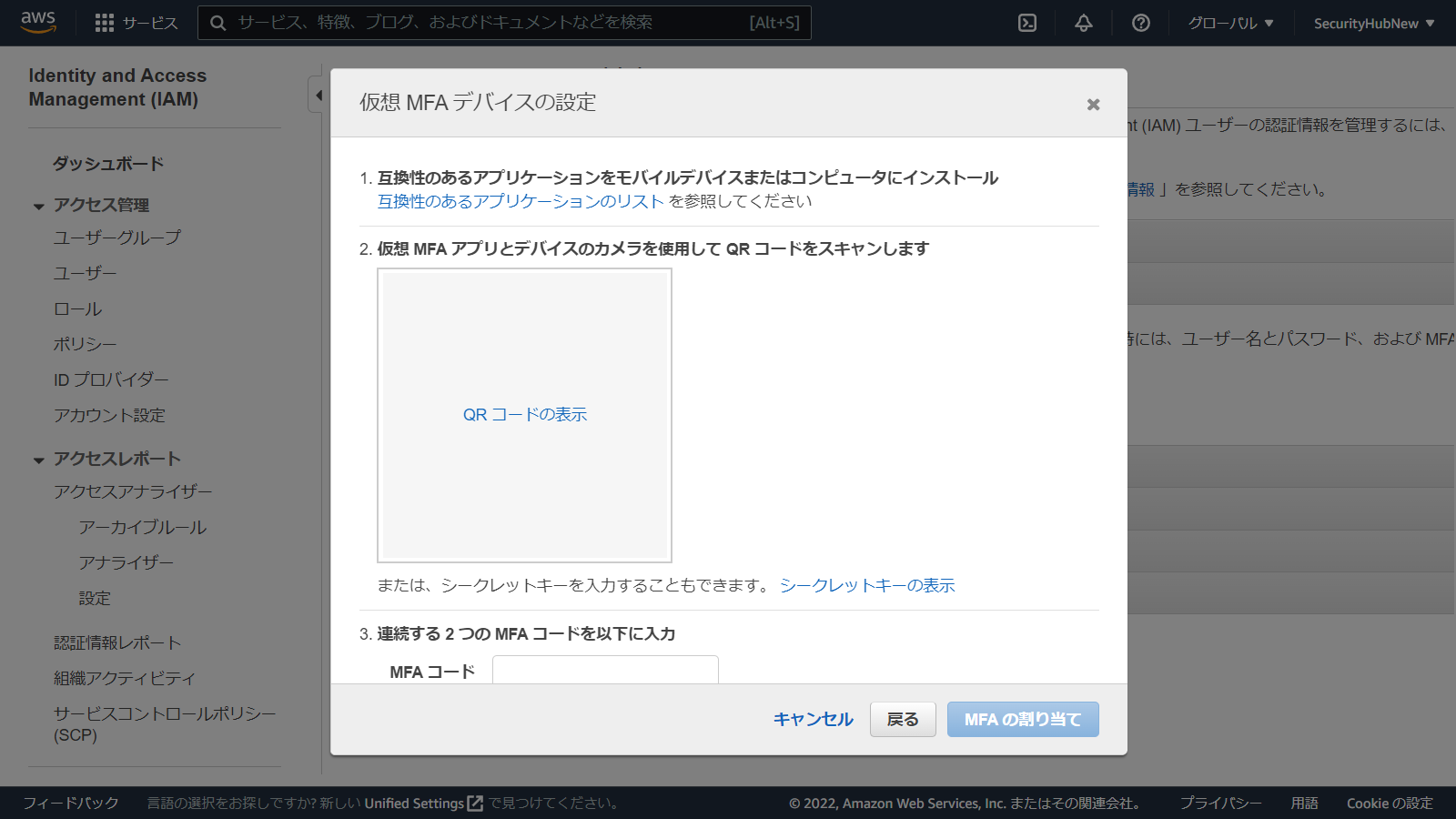Click the Unified Settings external link icon
1456x819 pixels.
(x=477, y=804)
